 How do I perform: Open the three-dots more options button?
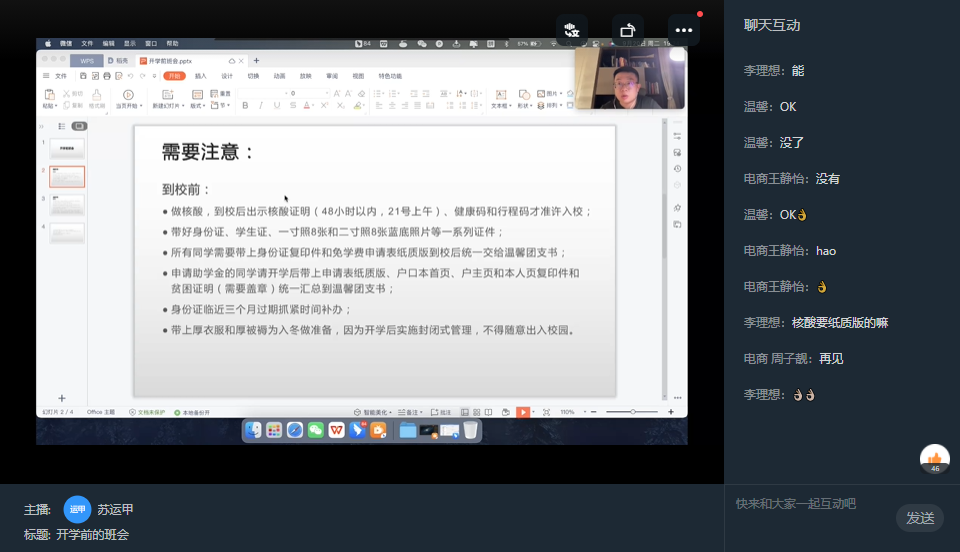[x=683, y=30]
